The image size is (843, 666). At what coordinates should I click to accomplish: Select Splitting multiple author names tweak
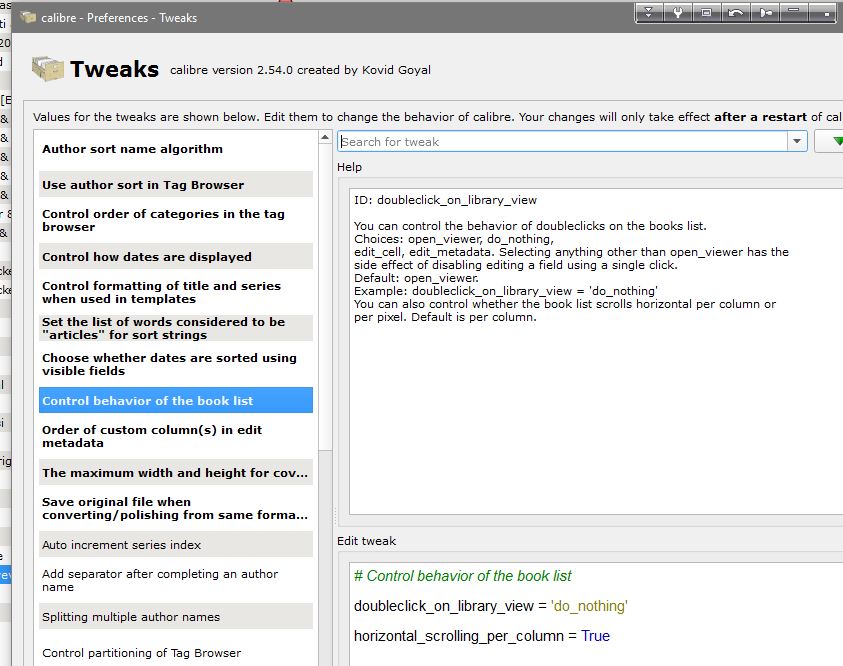click(x=176, y=617)
